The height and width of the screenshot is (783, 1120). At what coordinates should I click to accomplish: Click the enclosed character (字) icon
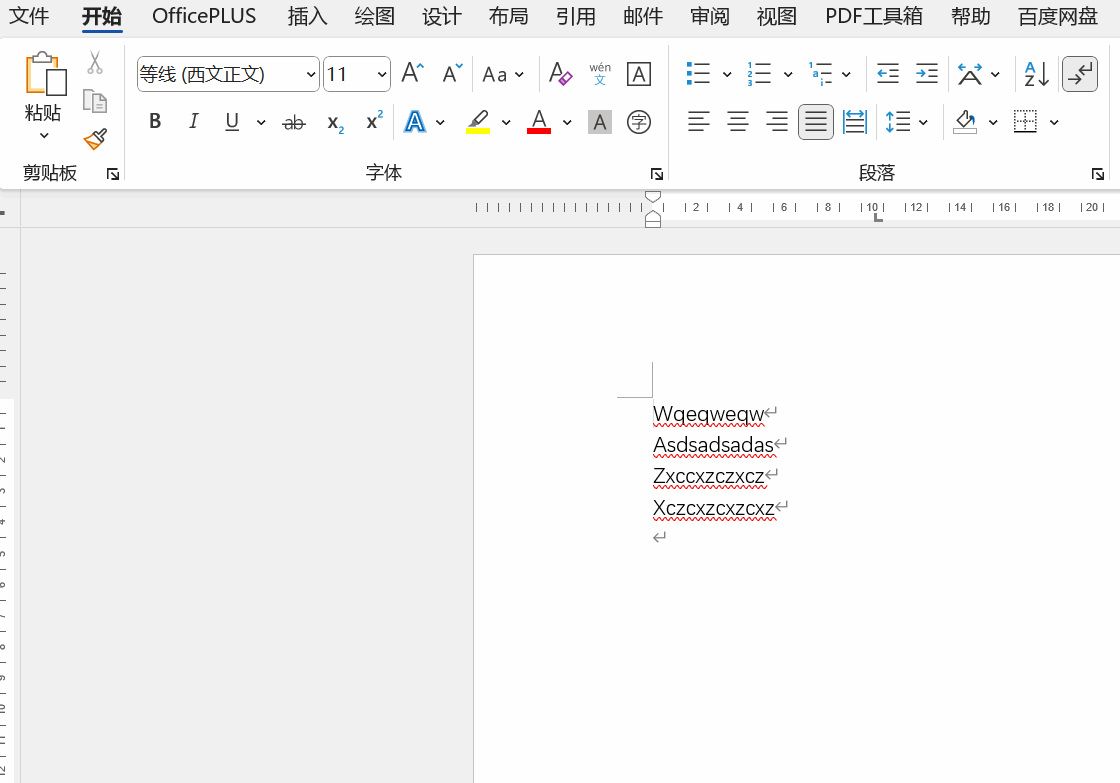(x=638, y=122)
